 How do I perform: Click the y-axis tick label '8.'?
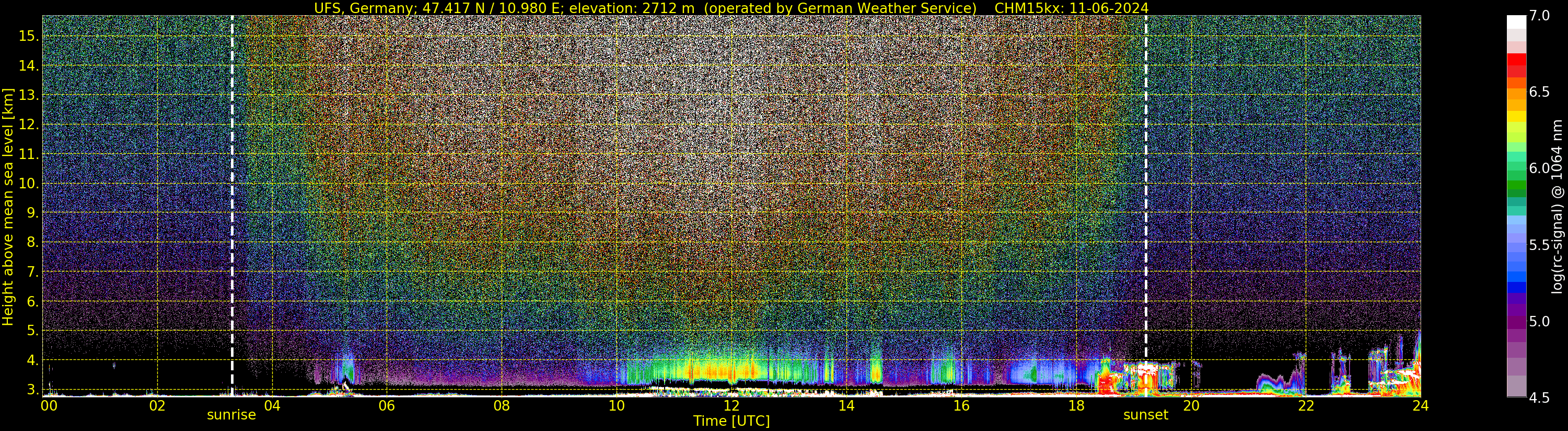[x=33, y=243]
